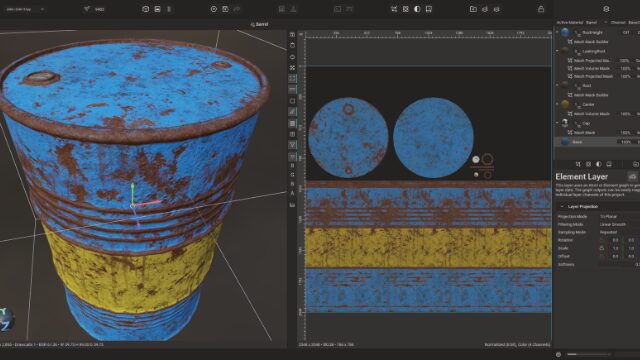640x360 pixels.
Task: Click the empty square tool in vertical toolbar
Action: coord(292,100)
